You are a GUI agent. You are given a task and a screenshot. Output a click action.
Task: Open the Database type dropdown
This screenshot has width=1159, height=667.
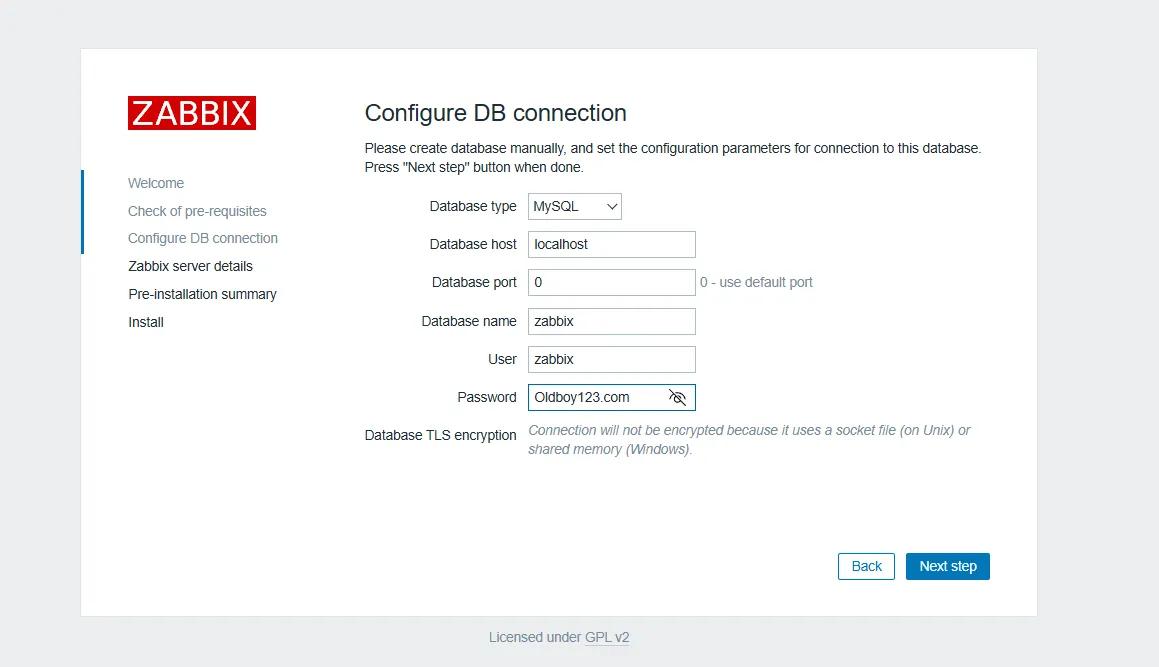pyautogui.click(x=575, y=207)
